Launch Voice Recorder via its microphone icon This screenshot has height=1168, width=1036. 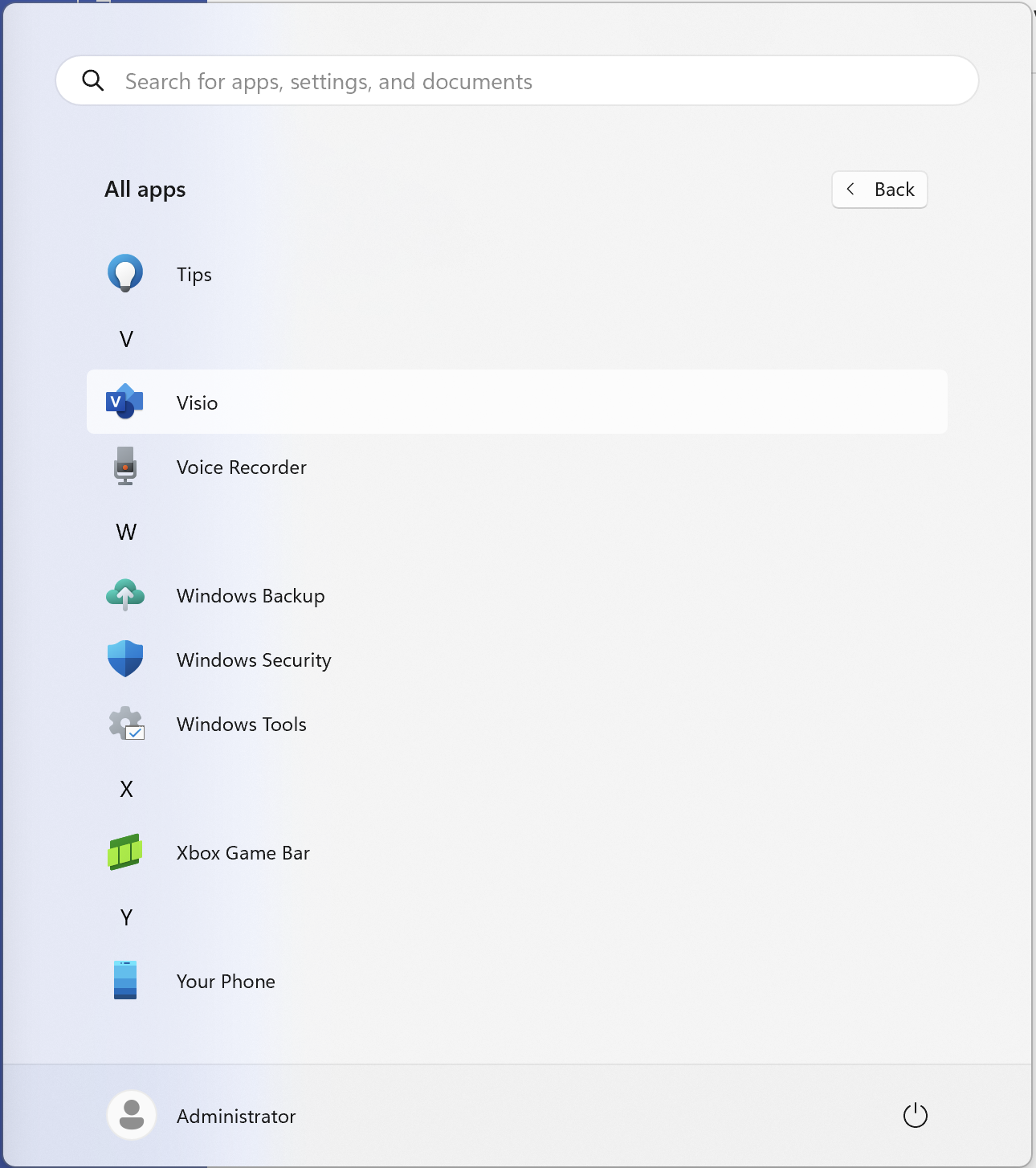click(125, 466)
